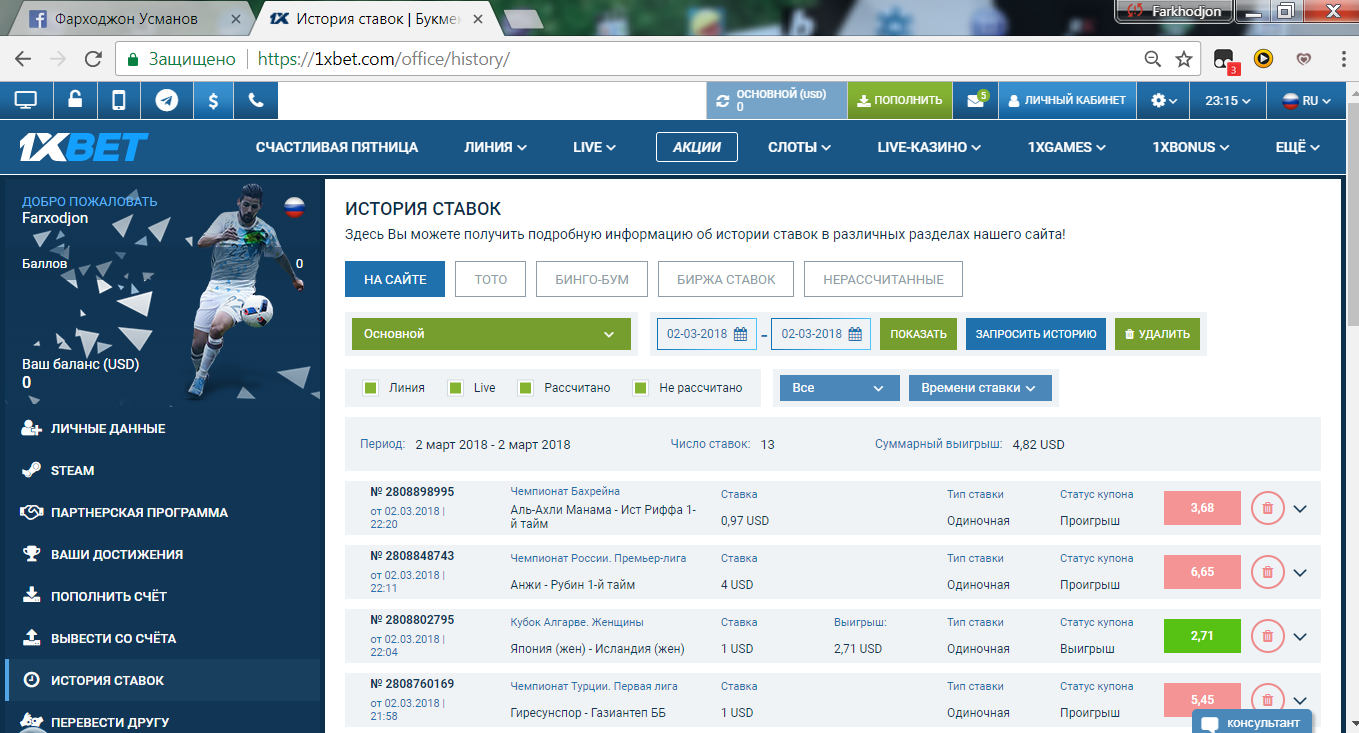Open the СЛОТЫ menu
1359x733 pixels.
click(800, 147)
